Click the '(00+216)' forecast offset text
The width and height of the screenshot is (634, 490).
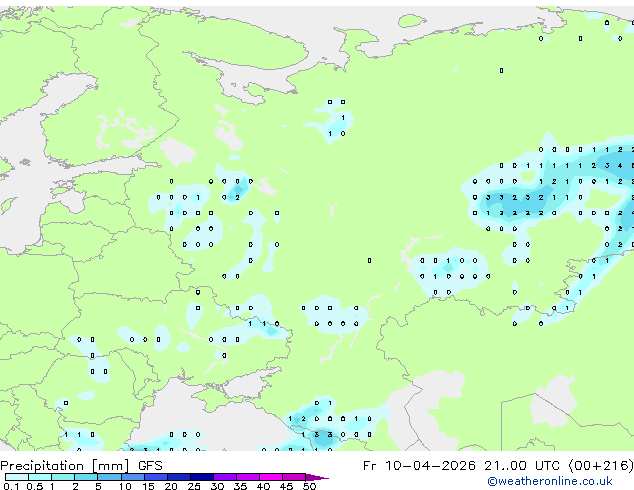click(600, 465)
